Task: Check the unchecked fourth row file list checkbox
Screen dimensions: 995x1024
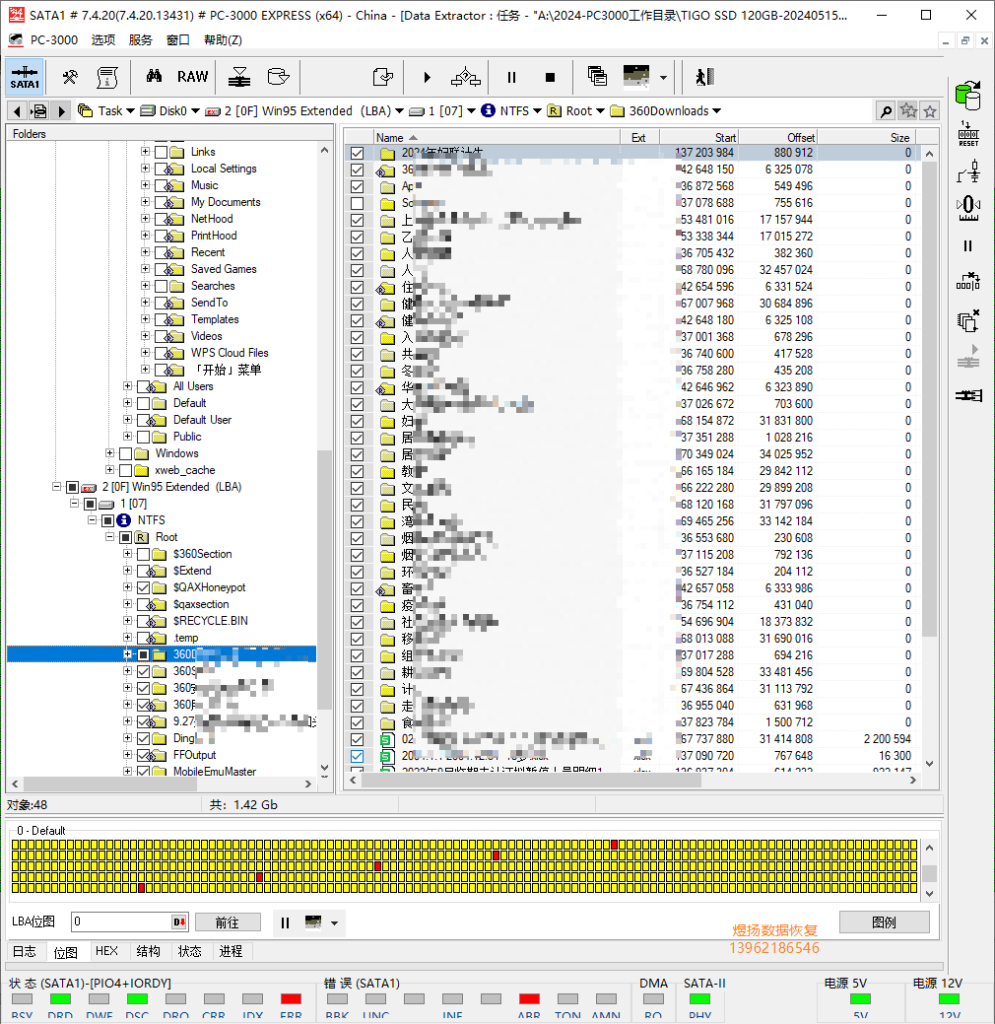Action: click(357, 203)
